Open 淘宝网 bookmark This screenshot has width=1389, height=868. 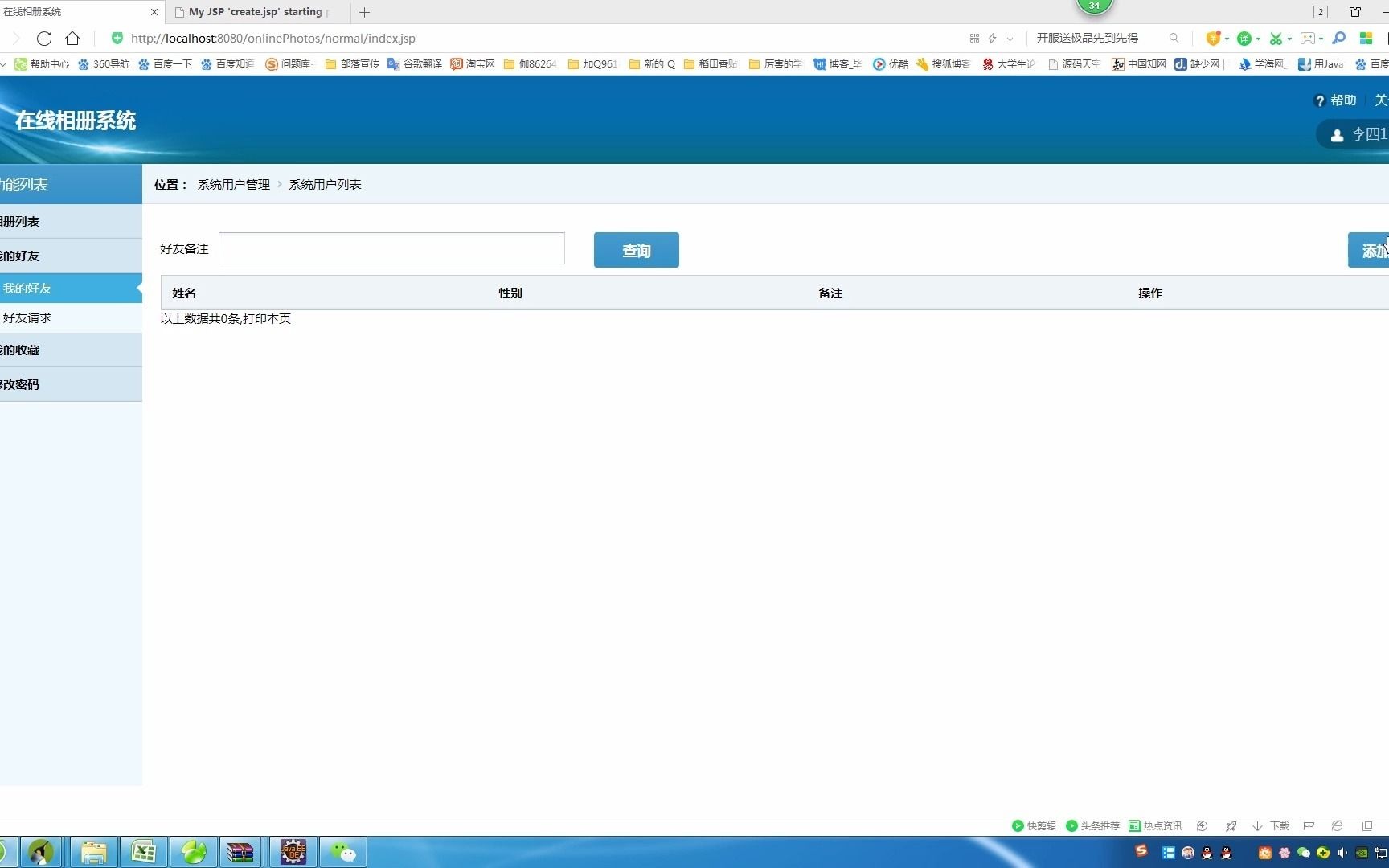pyautogui.click(x=473, y=63)
